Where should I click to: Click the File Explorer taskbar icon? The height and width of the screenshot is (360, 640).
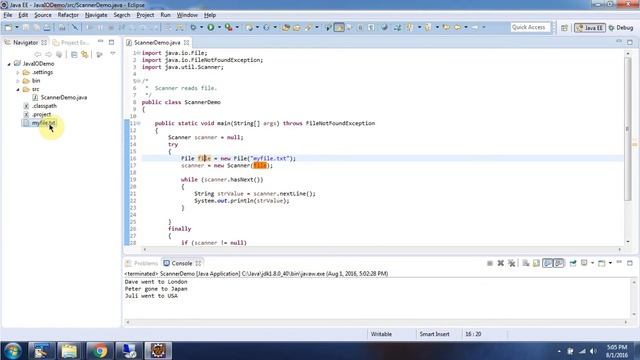pos(69,351)
